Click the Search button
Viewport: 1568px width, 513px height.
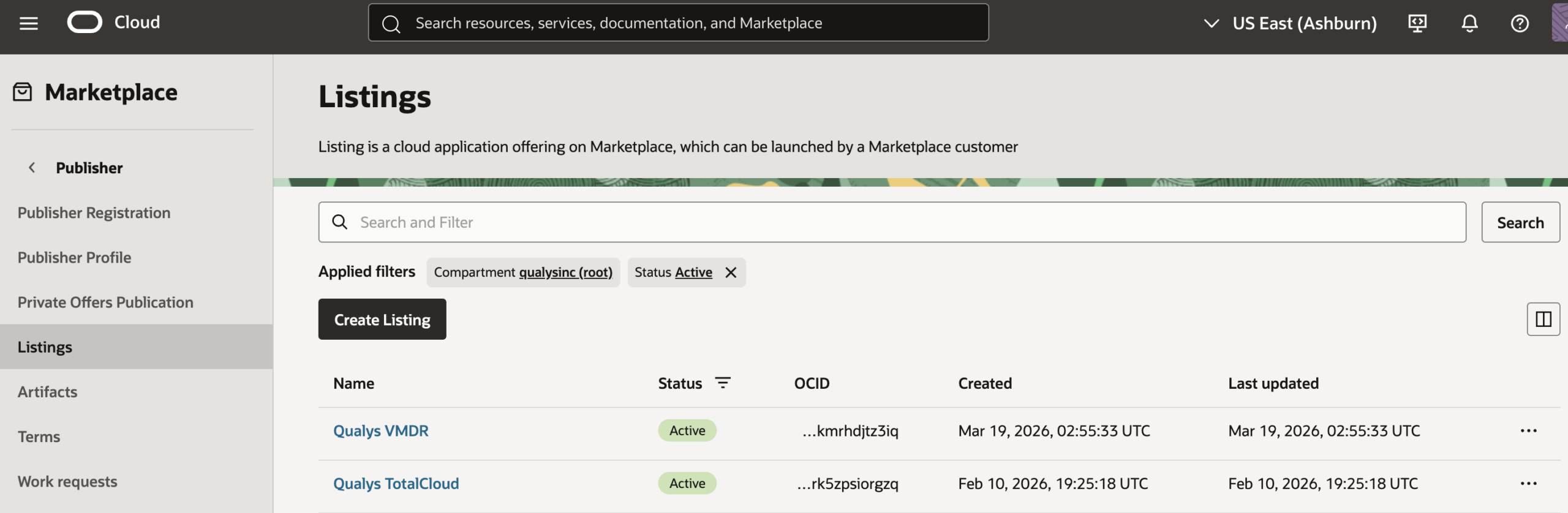(x=1520, y=222)
